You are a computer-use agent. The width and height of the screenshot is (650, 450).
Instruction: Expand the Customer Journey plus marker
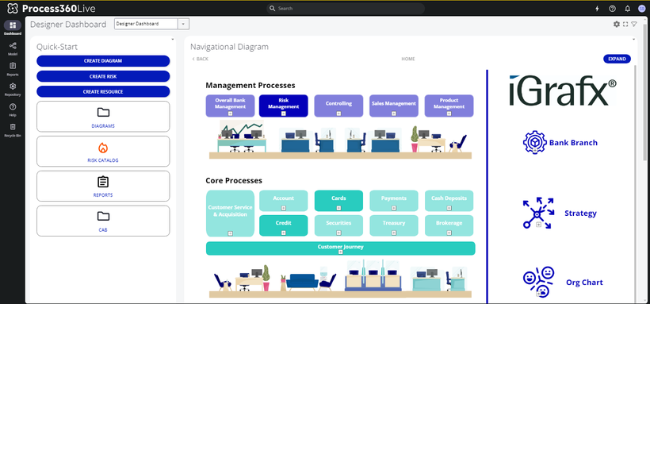[340, 252]
